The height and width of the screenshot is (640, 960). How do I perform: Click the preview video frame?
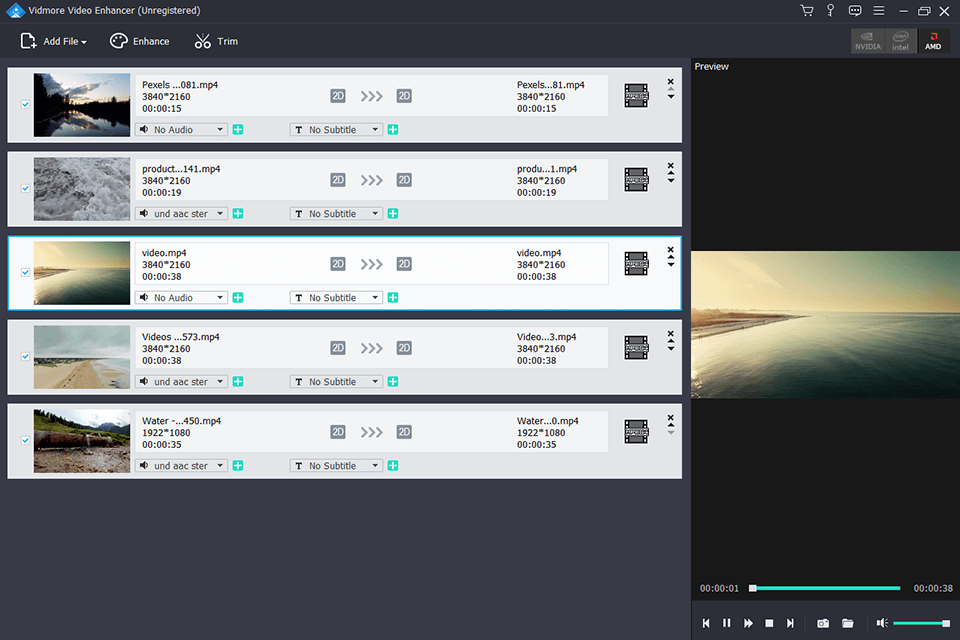click(x=825, y=325)
